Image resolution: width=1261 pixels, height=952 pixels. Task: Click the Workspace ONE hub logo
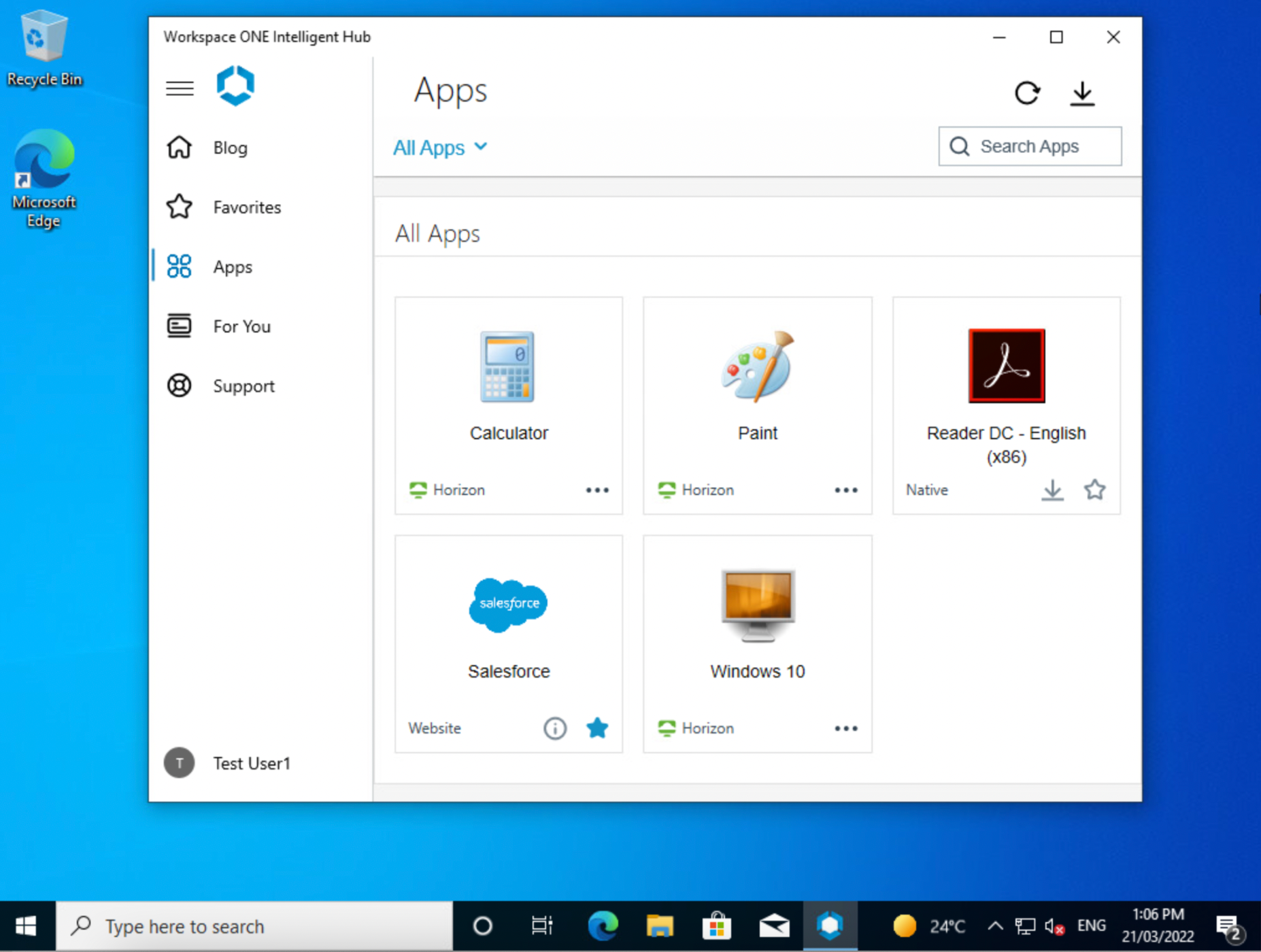tap(235, 86)
